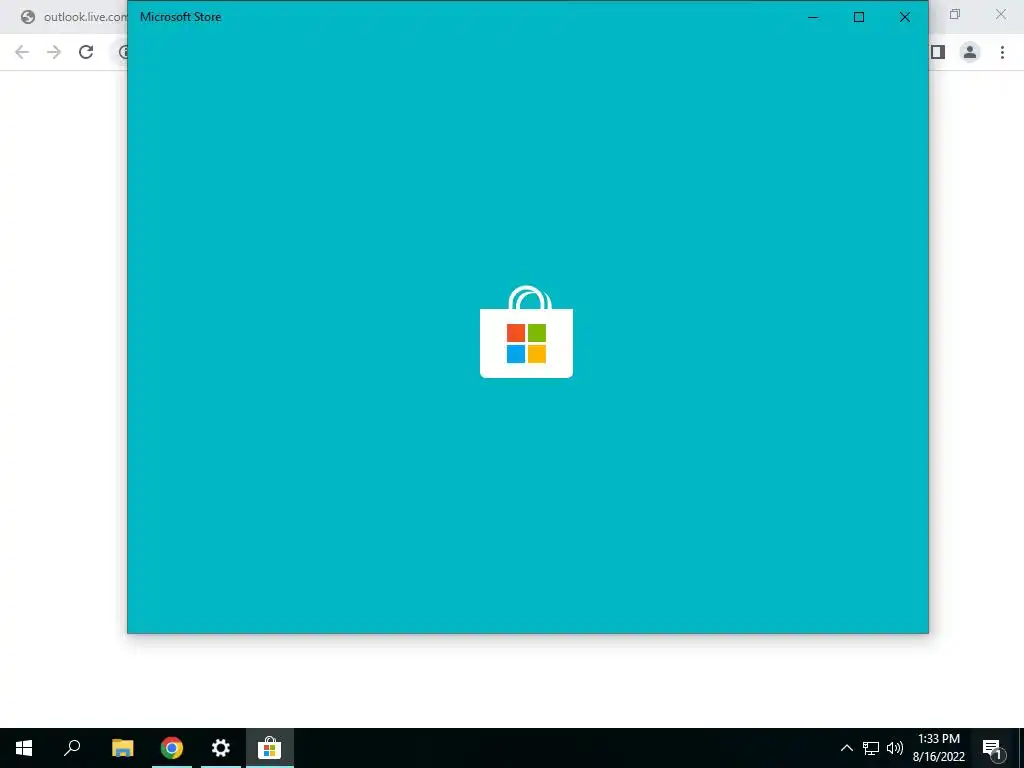
Task: Open Action Center notifications icon
Action: pyautogui.click(x=992, y=748)
